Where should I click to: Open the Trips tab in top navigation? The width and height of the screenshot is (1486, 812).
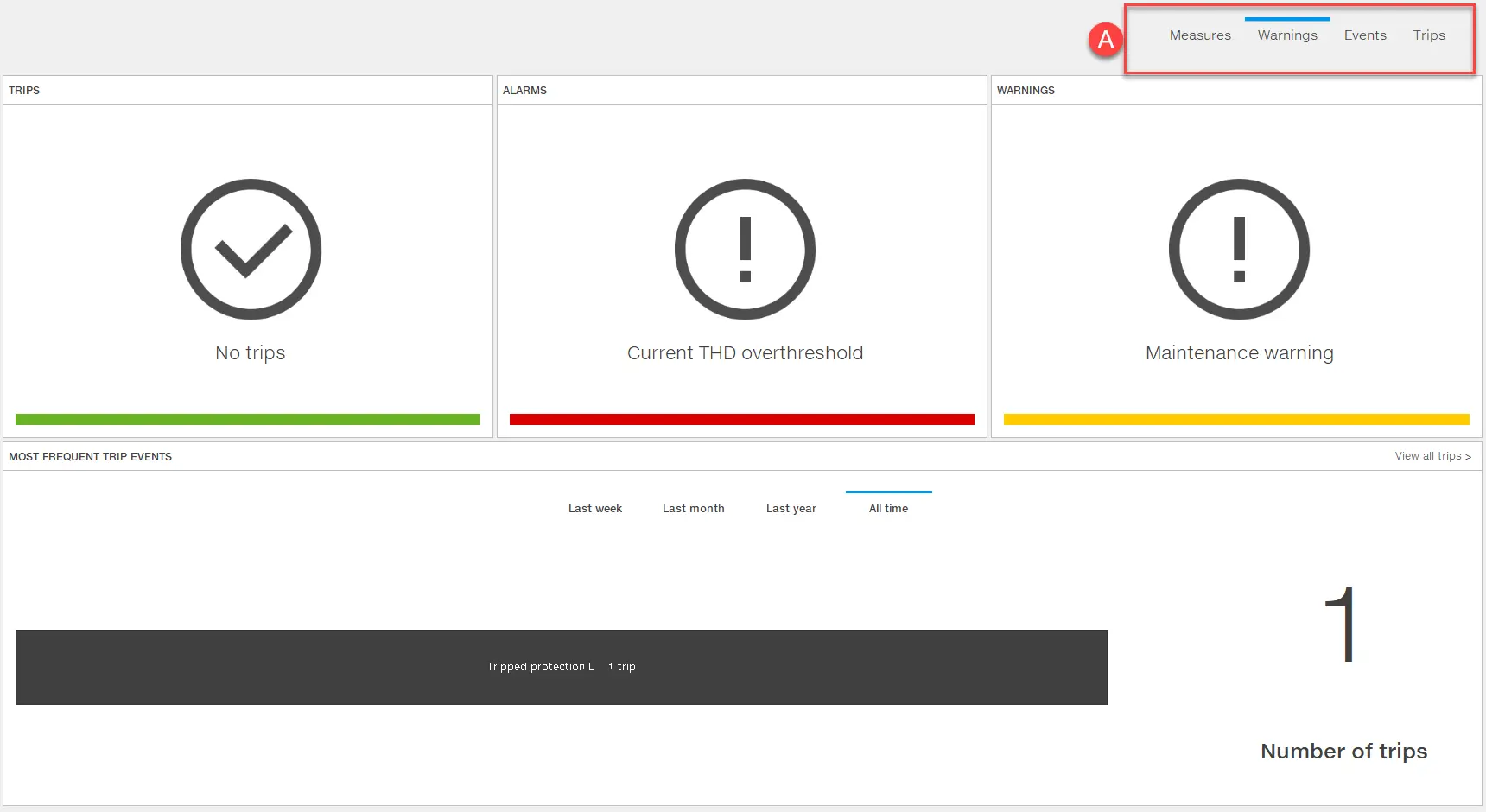click(x=1429, y=35)
